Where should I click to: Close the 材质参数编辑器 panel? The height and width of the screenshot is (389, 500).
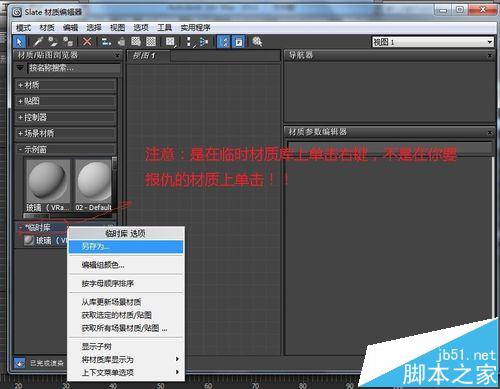coord(490,132)
